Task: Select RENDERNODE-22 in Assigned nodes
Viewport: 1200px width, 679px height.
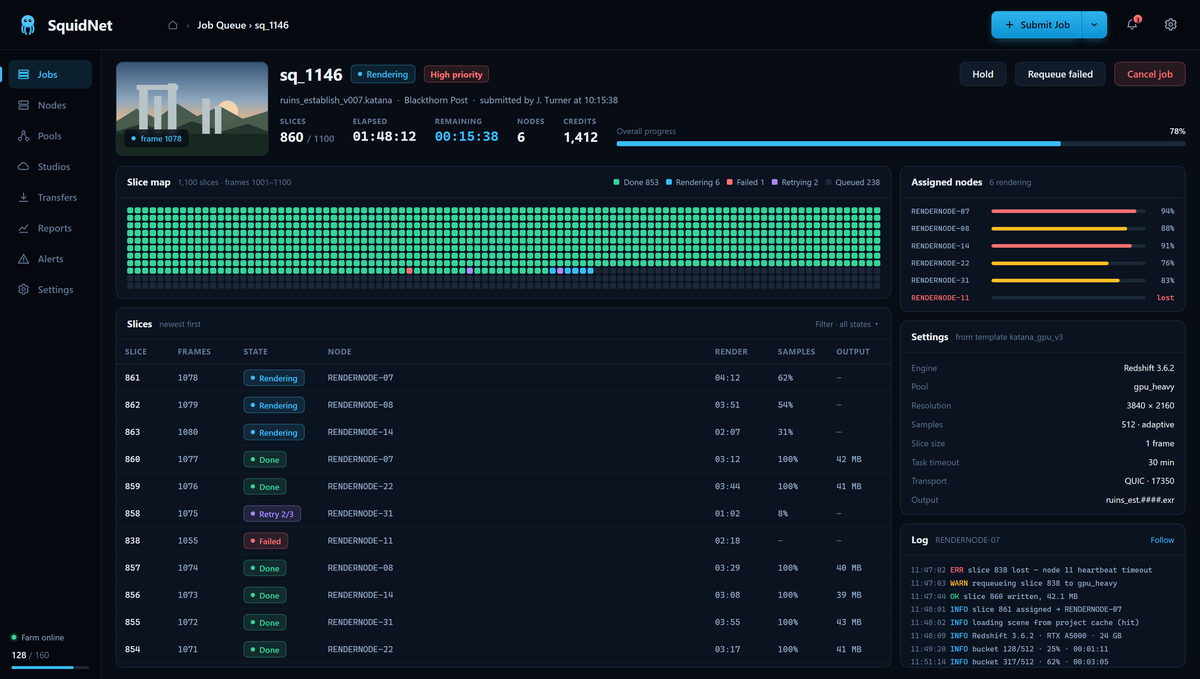Action: click(1043, 263)
